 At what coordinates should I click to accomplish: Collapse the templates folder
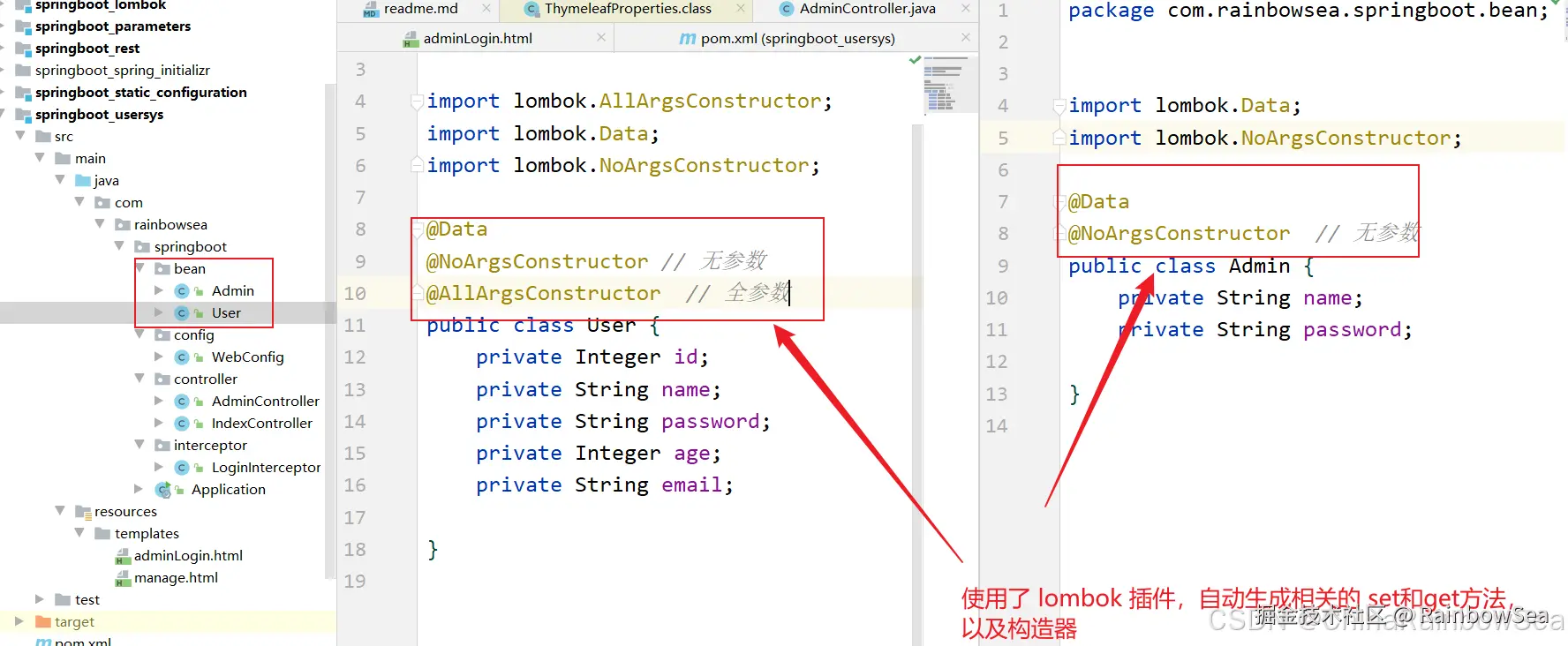pos(80,533)
